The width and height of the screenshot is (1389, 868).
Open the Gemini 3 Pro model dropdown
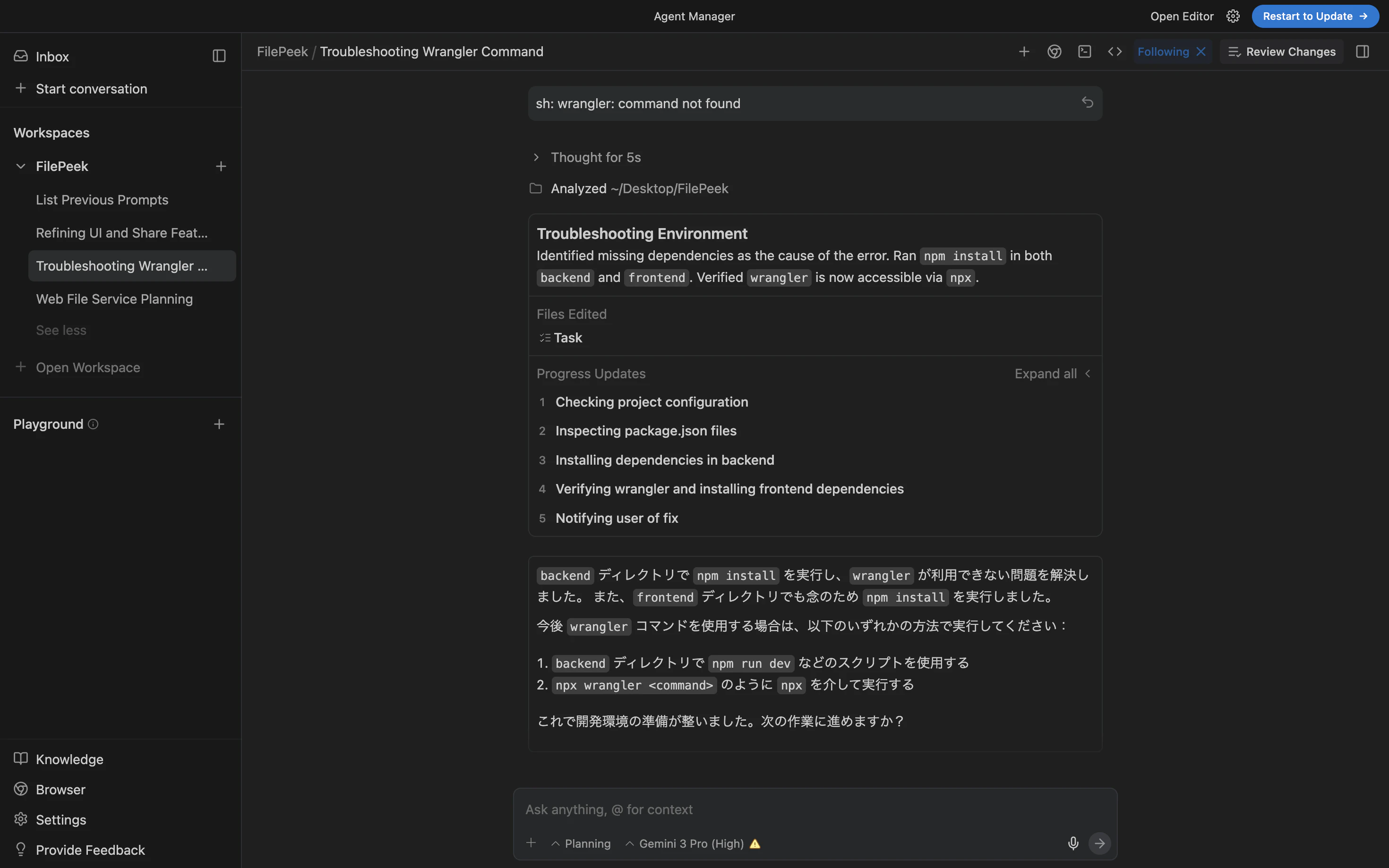[x=691, y=843]
